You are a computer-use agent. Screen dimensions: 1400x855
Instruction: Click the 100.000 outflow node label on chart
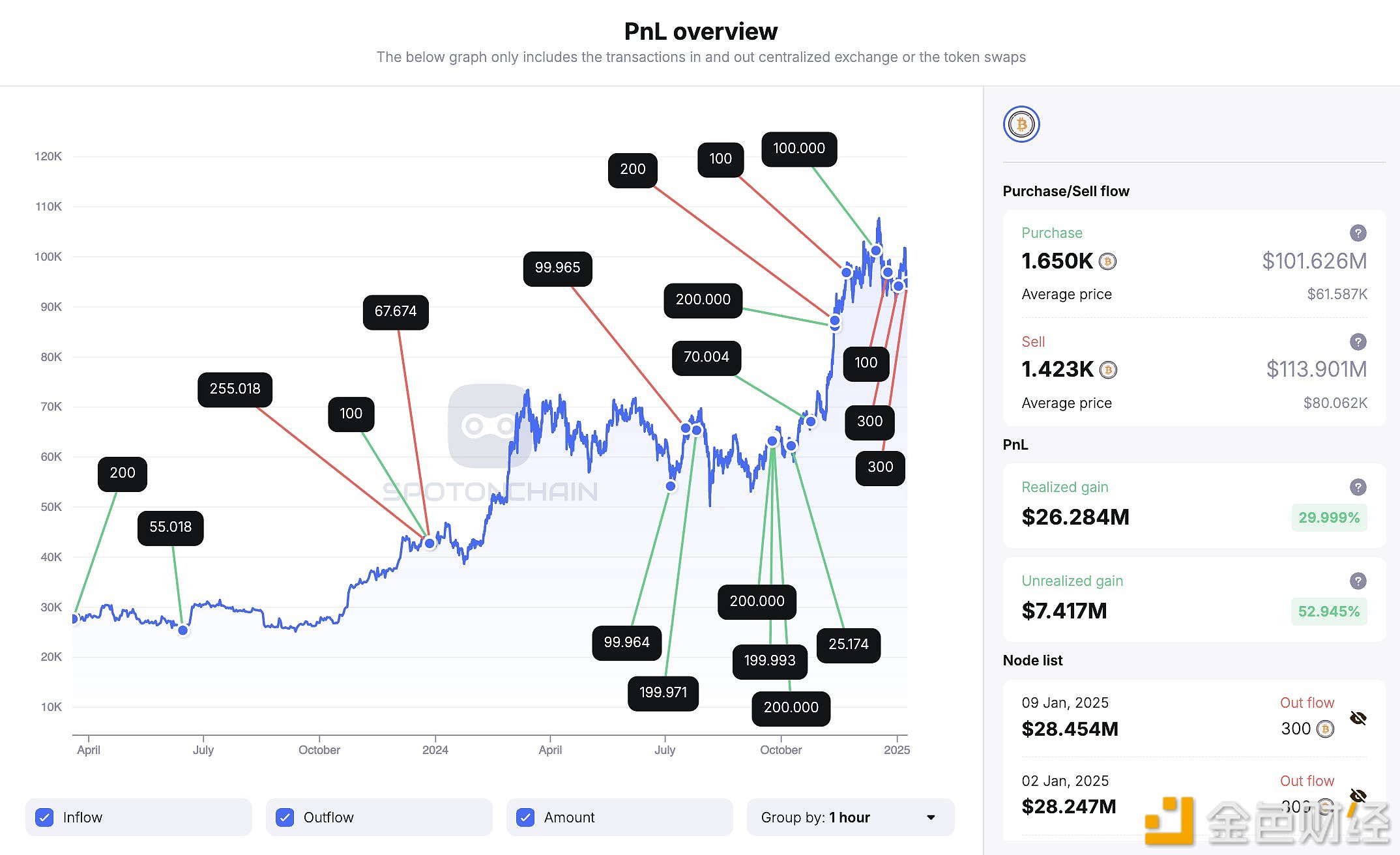click(x=799, y=147)
